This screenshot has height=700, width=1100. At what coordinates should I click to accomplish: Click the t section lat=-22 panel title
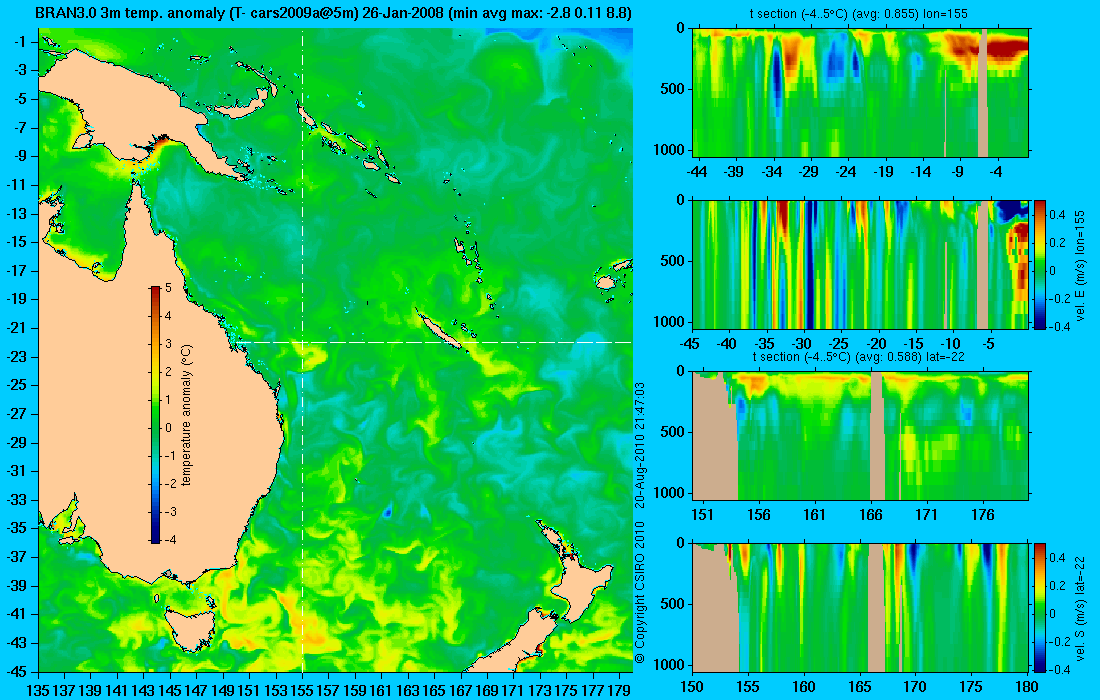point(860,357)
